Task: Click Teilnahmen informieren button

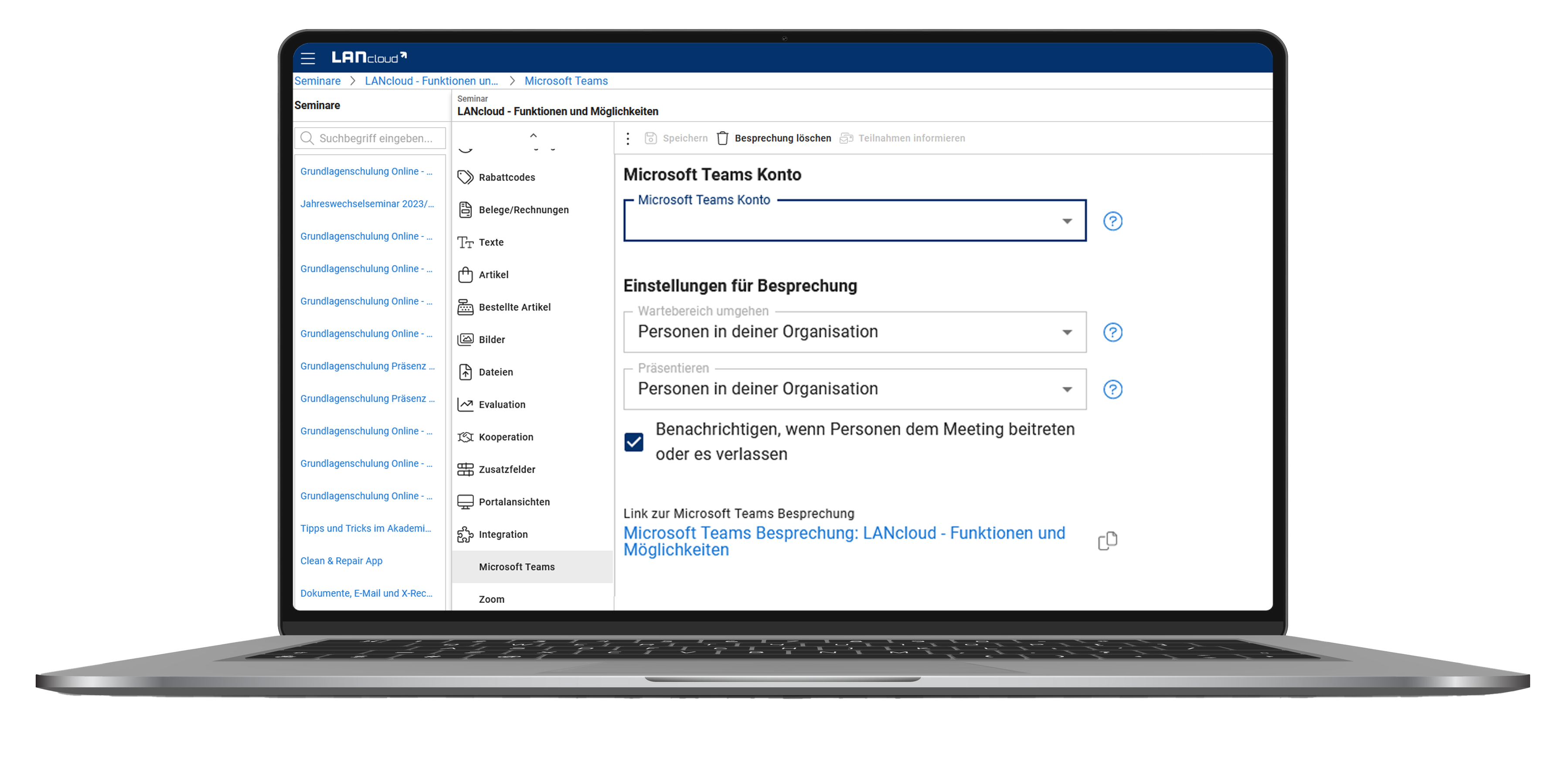Action: tap(902, 138)
